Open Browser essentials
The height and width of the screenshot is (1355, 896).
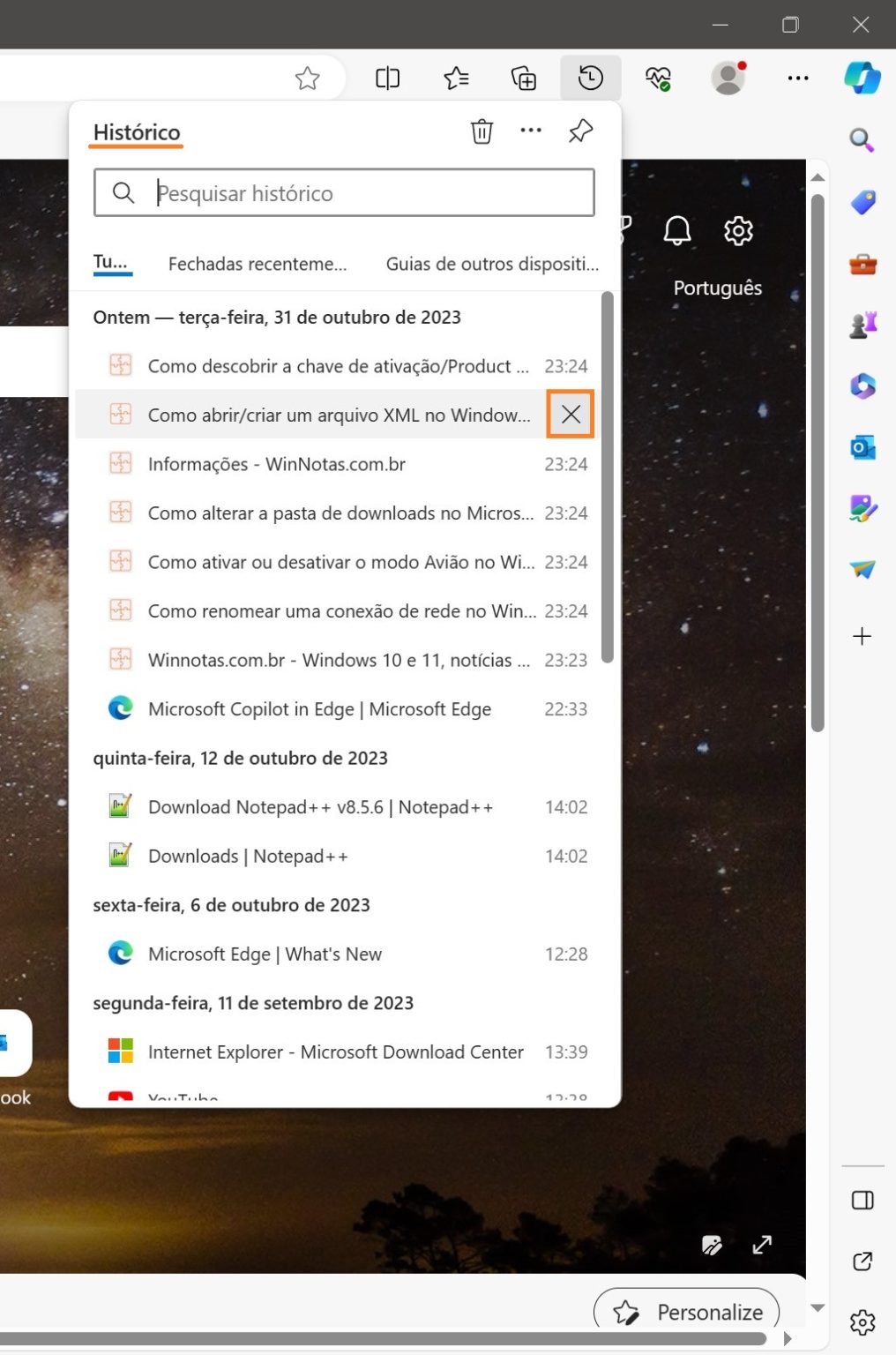[658, 78]
